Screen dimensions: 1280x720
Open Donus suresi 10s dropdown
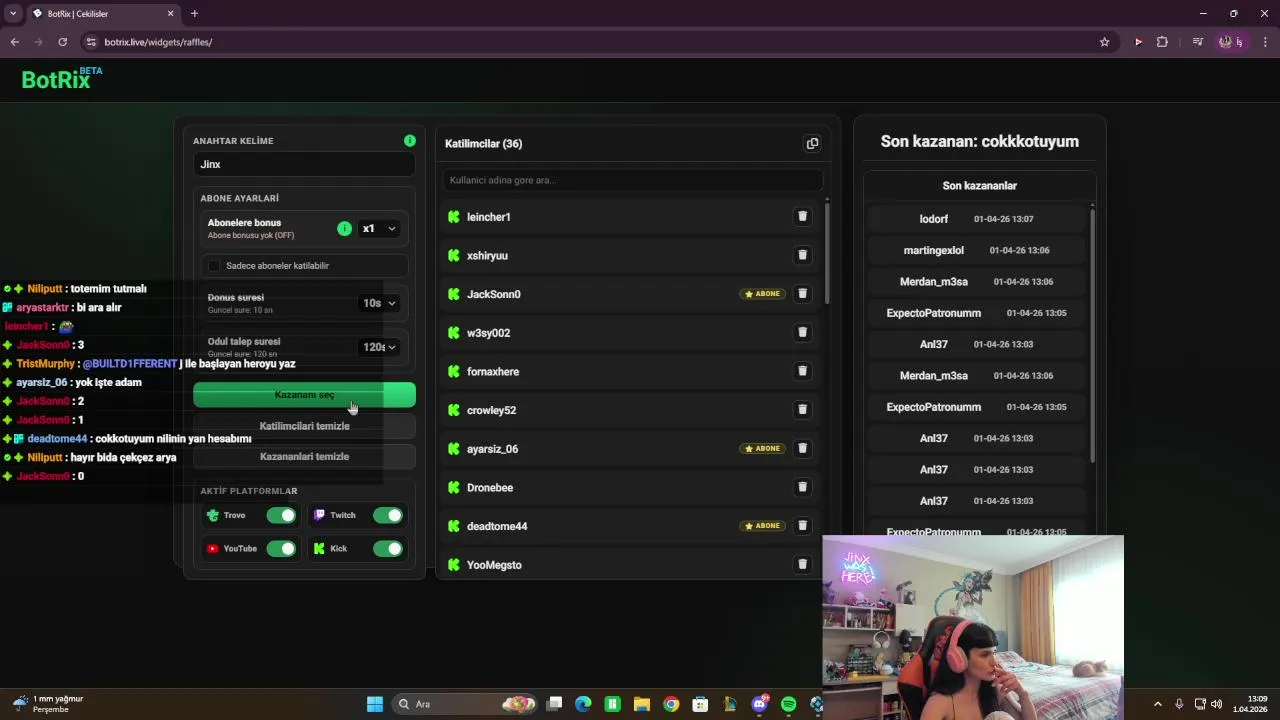click(x=379, y=303)
